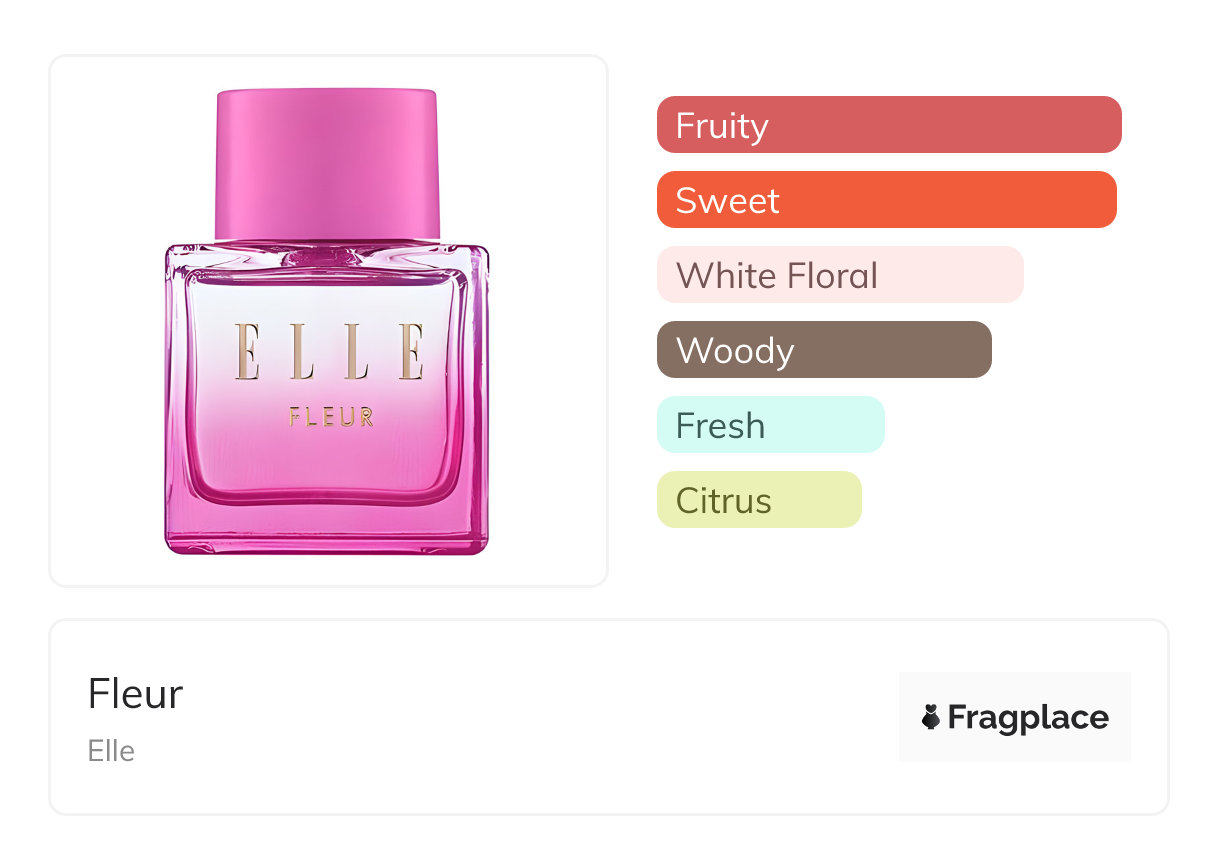The height and width of the screenshot is (864, 1218).
Task: Click the last E of ELLE on bottle
Action: pos(411,351)
